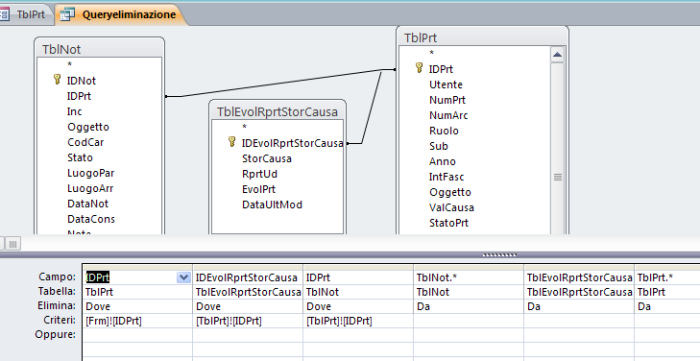Image resolution: width=700 pixels, height=361 pixels.
Task: Select Inc field in TblNot
Action: (74, 112)
